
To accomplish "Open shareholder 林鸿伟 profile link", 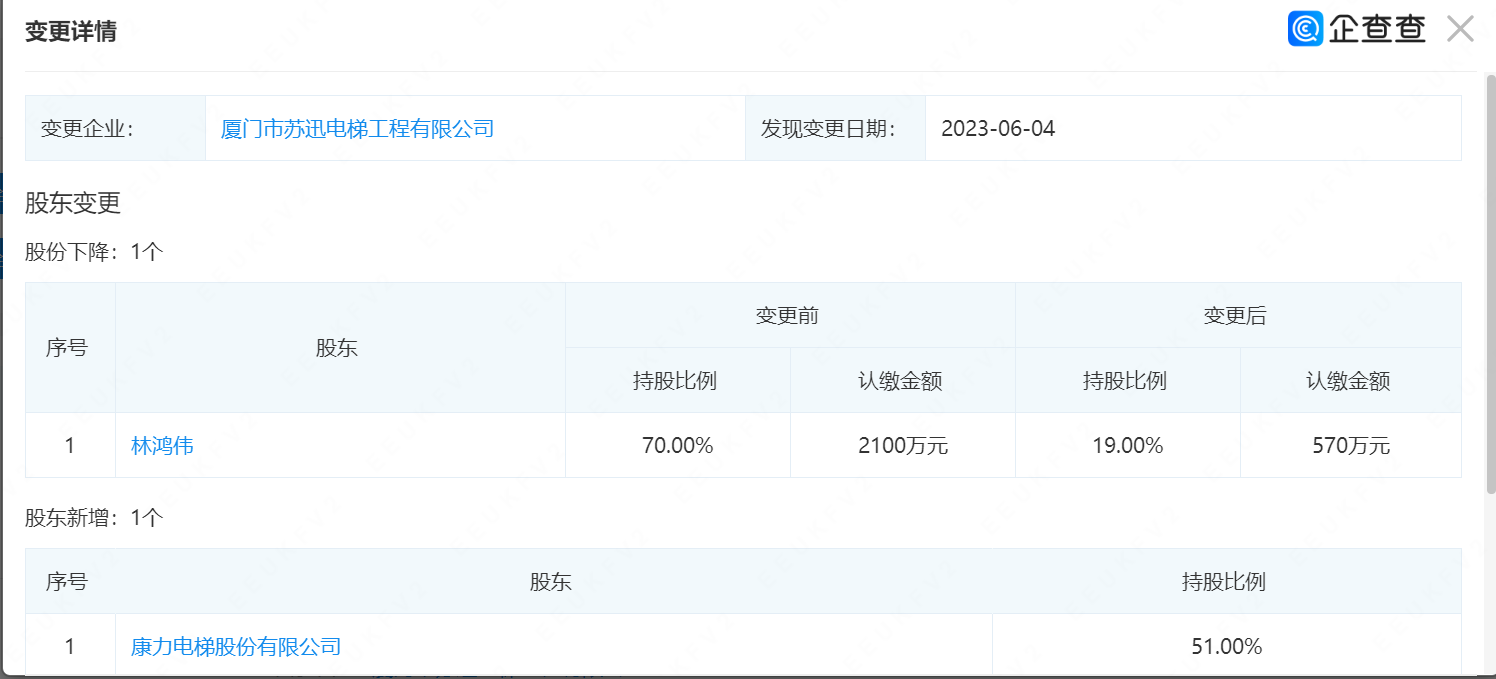I will click(162, 446).
